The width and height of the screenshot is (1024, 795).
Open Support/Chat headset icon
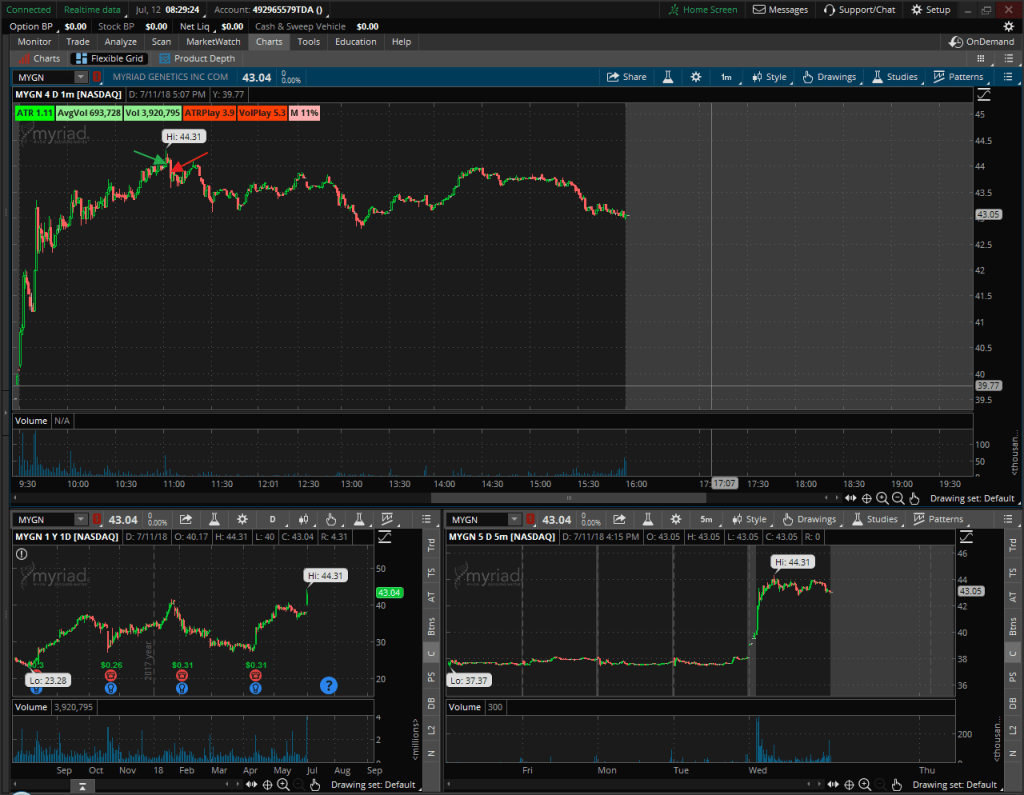[859, 10]
